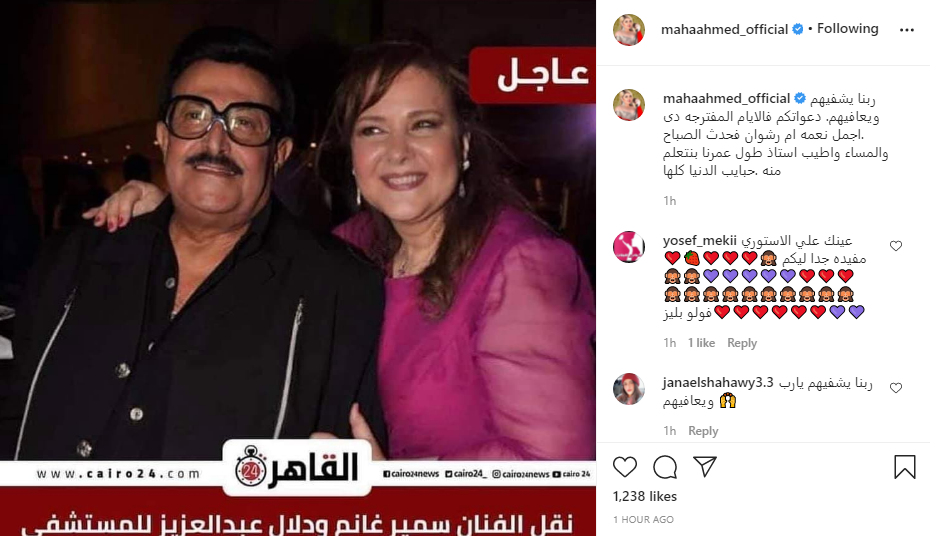This screenshot has width=930, height=536.
Task: Like the post with the heart icon
Action: (x=625, y=467)
